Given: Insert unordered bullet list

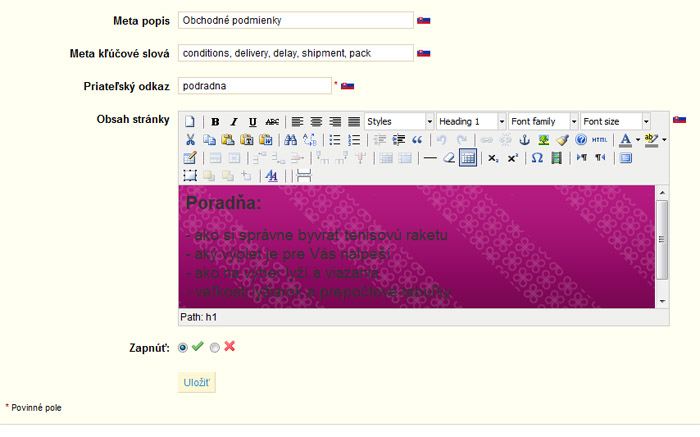Looking at the screenshot, I should click(x=335, y=140).
